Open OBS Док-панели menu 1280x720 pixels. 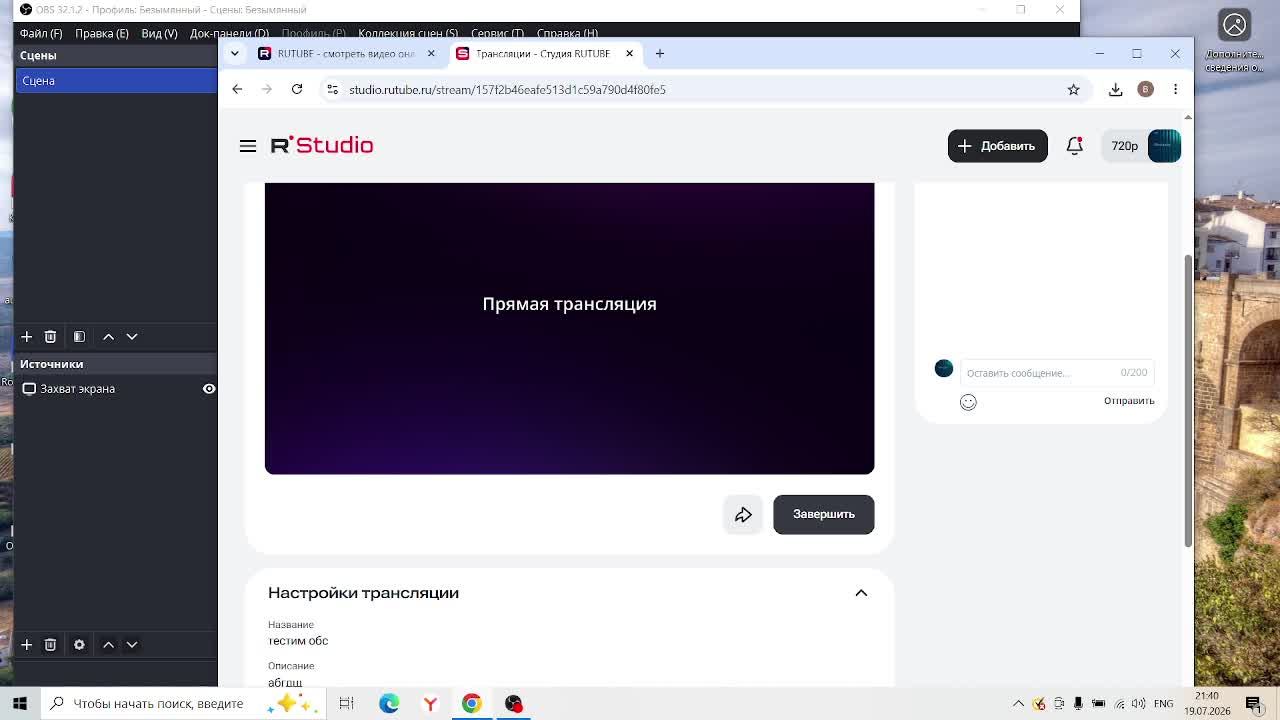click(x=229, y=33)
